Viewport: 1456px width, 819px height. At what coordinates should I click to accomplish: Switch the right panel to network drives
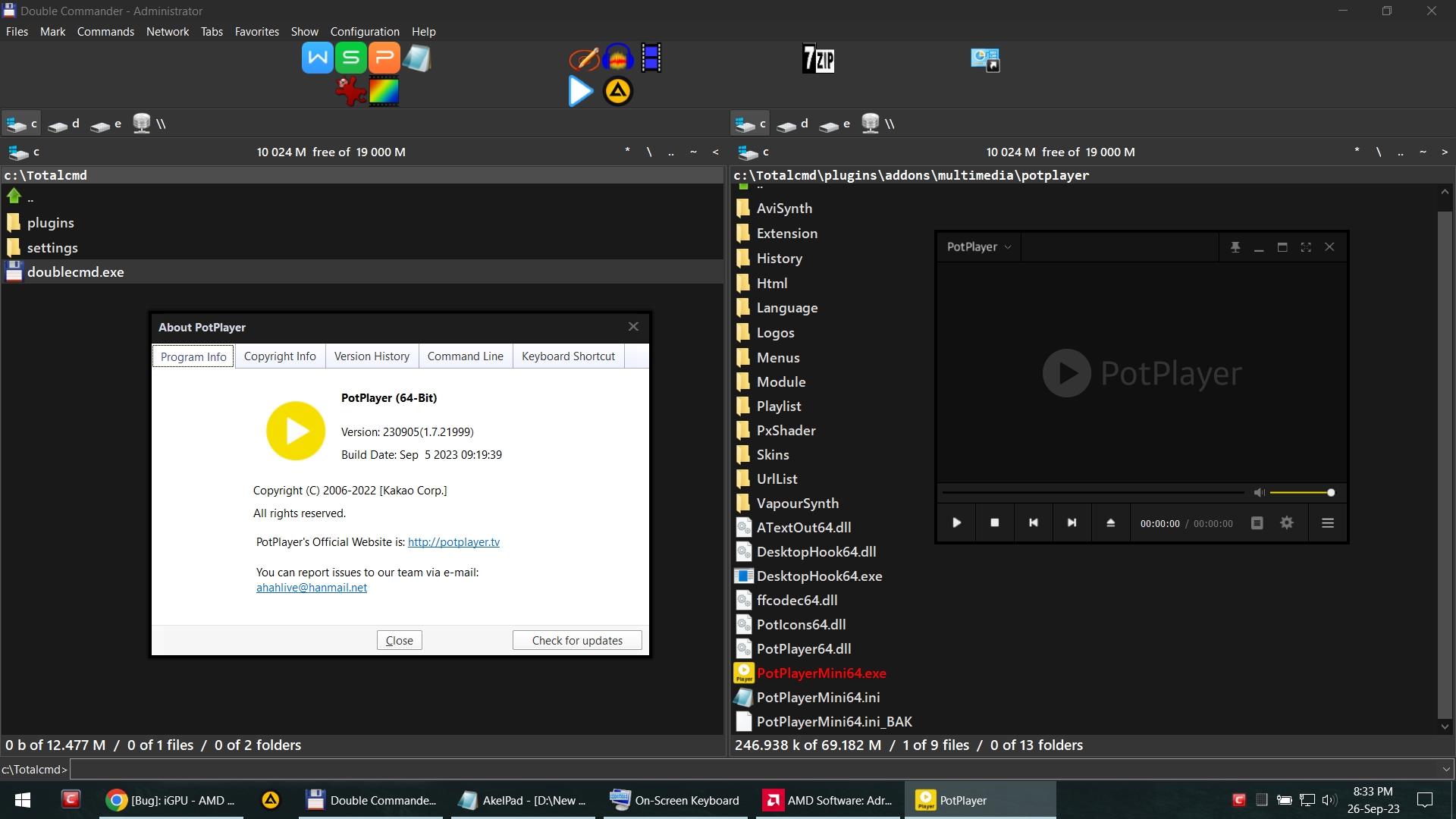tap(880, 123)
